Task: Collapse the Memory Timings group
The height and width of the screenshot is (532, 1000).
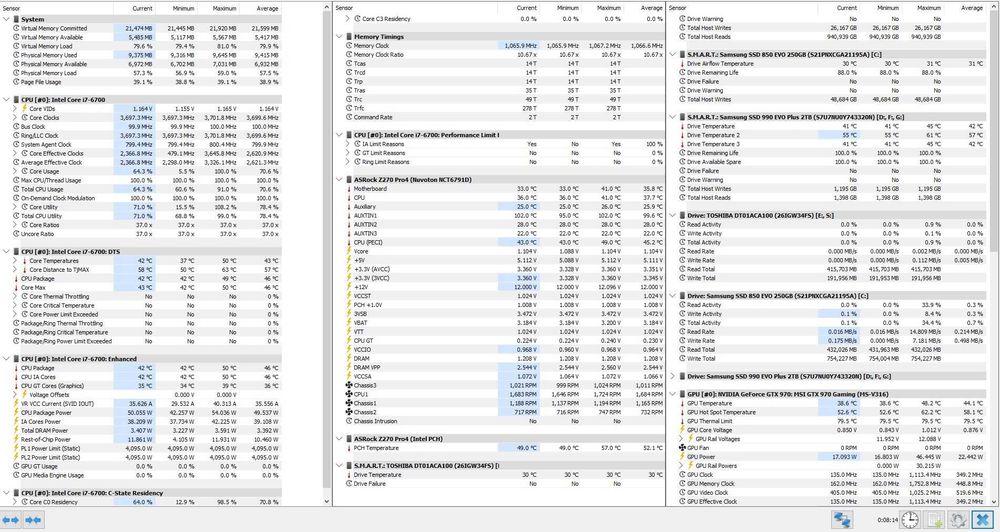Action: click(340, 37)
